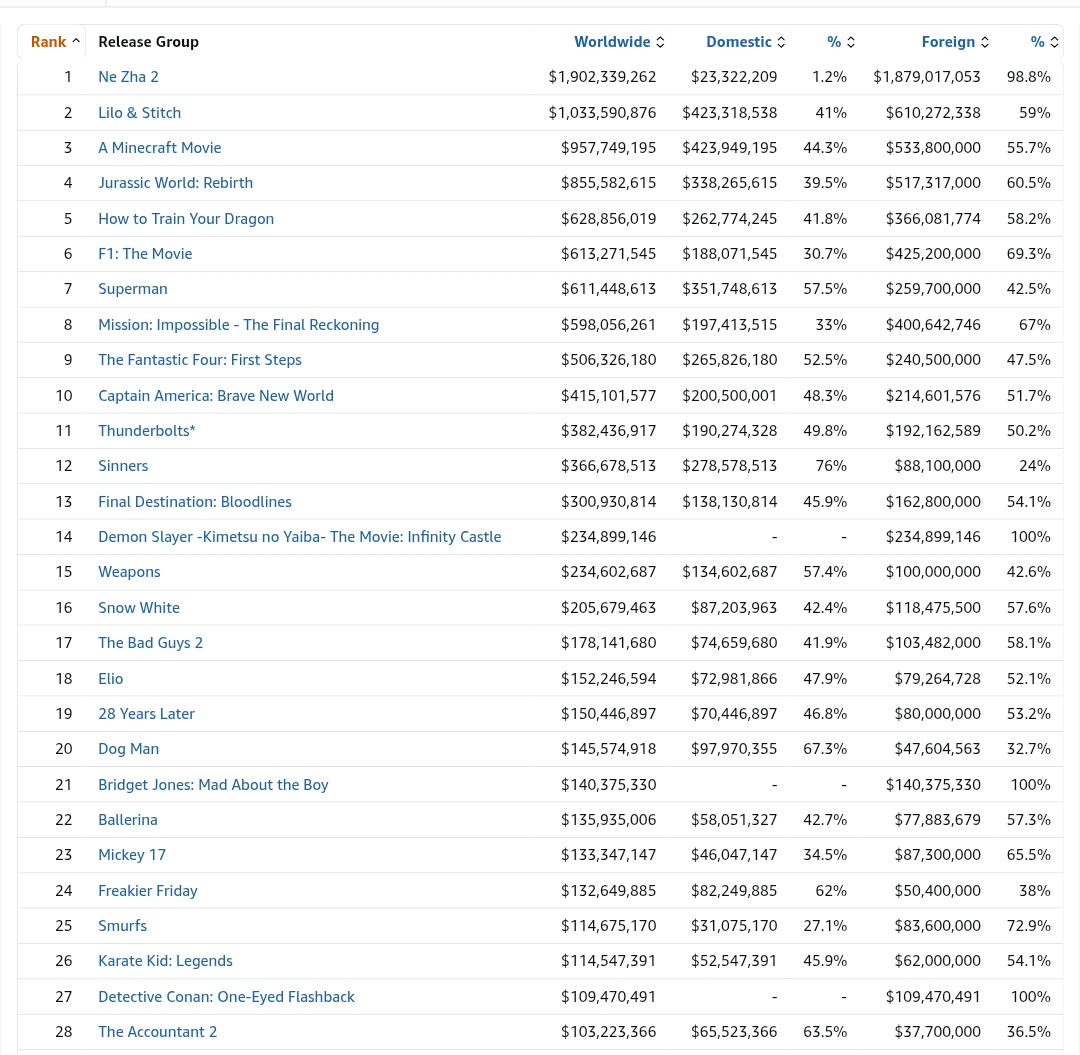Open Captain America: Brave New World link

[216, 396]
